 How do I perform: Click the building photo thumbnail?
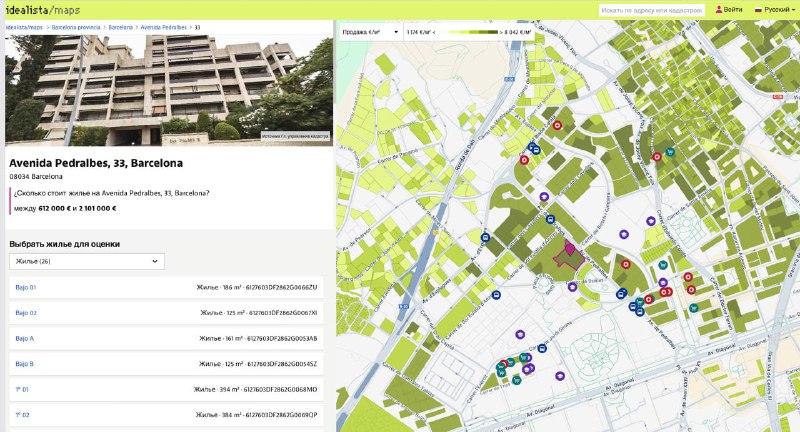point(168,90)
